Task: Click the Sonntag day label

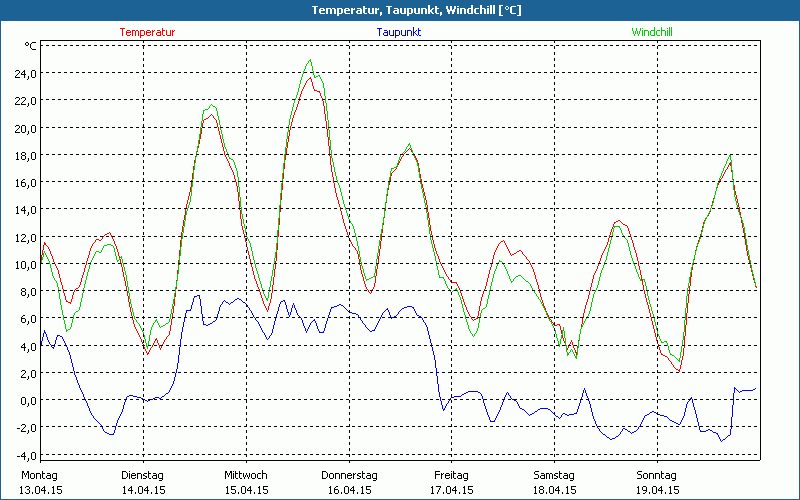Action: [657, 476]
